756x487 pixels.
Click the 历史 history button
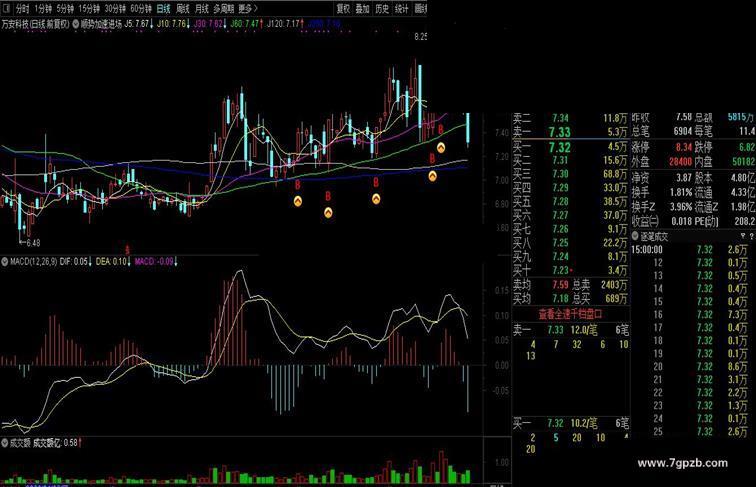(382, 9)
